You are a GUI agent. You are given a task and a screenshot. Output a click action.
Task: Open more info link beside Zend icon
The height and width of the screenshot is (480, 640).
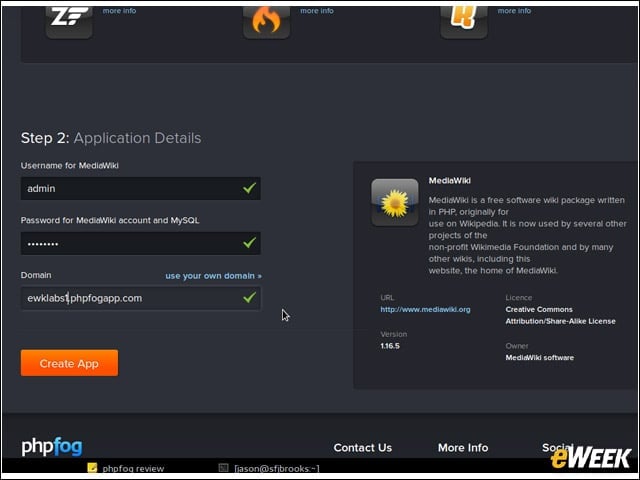119,11
